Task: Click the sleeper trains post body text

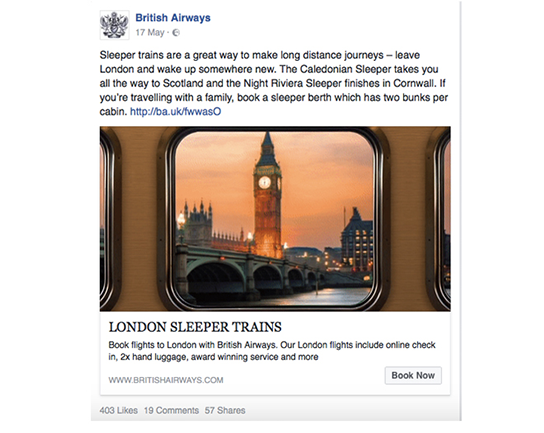Action: coord(274,83)
